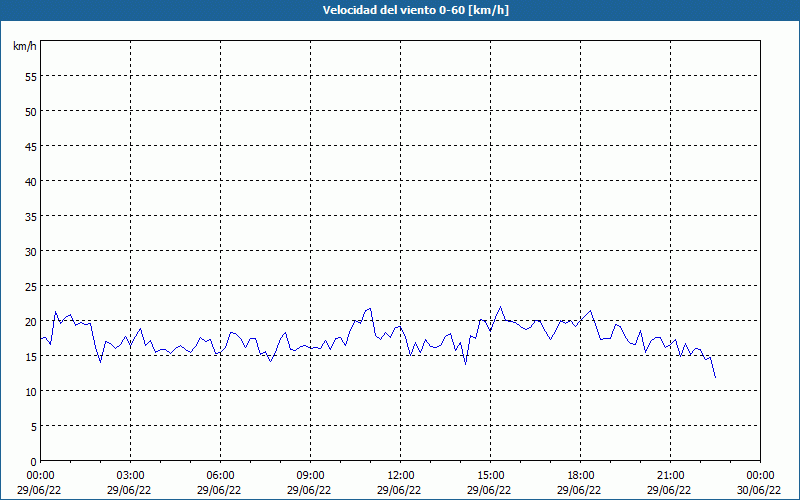Click the 20 y-axis tick label
The image size is (800, 500).
coord(30,321)
